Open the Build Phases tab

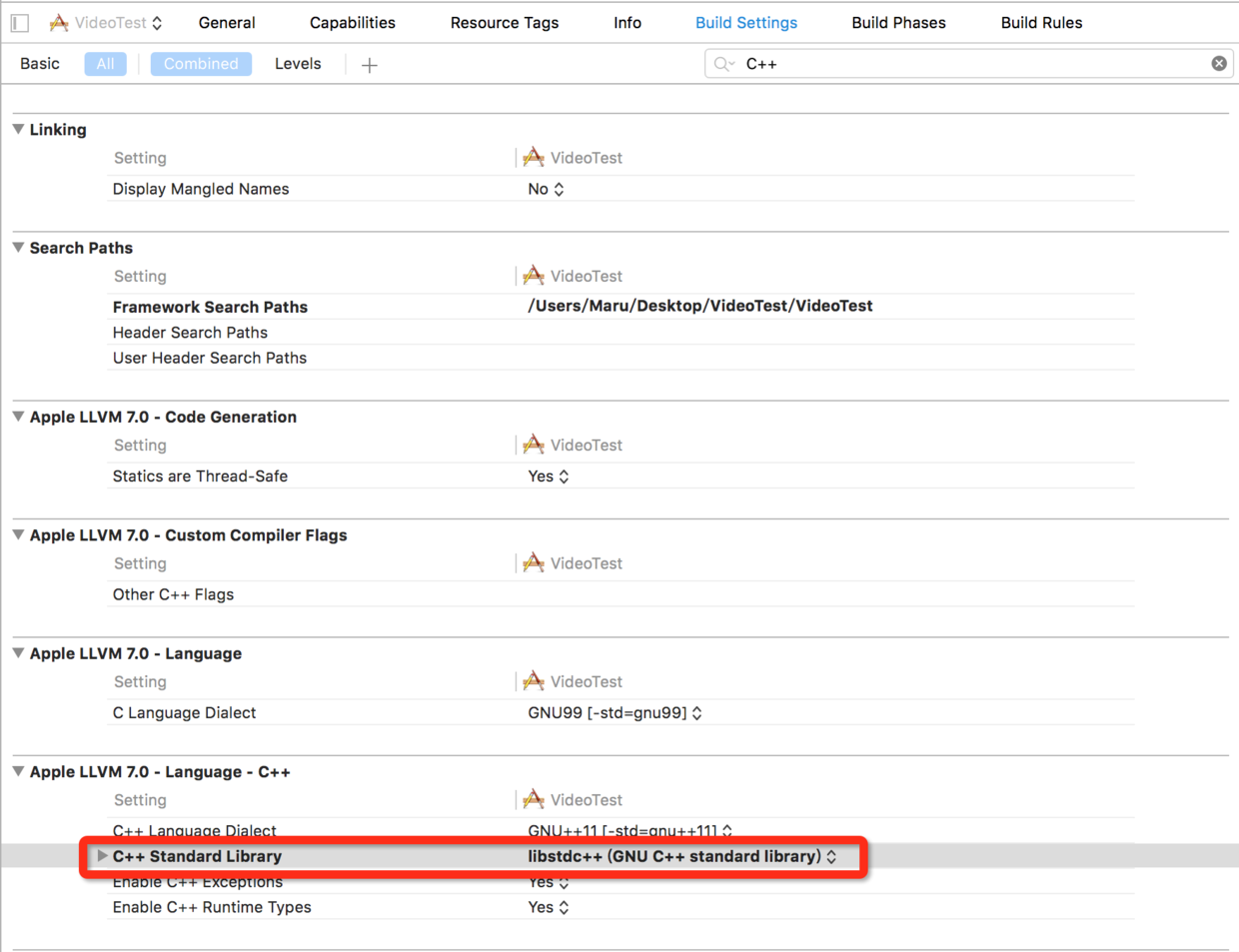(x=898, y=23)
